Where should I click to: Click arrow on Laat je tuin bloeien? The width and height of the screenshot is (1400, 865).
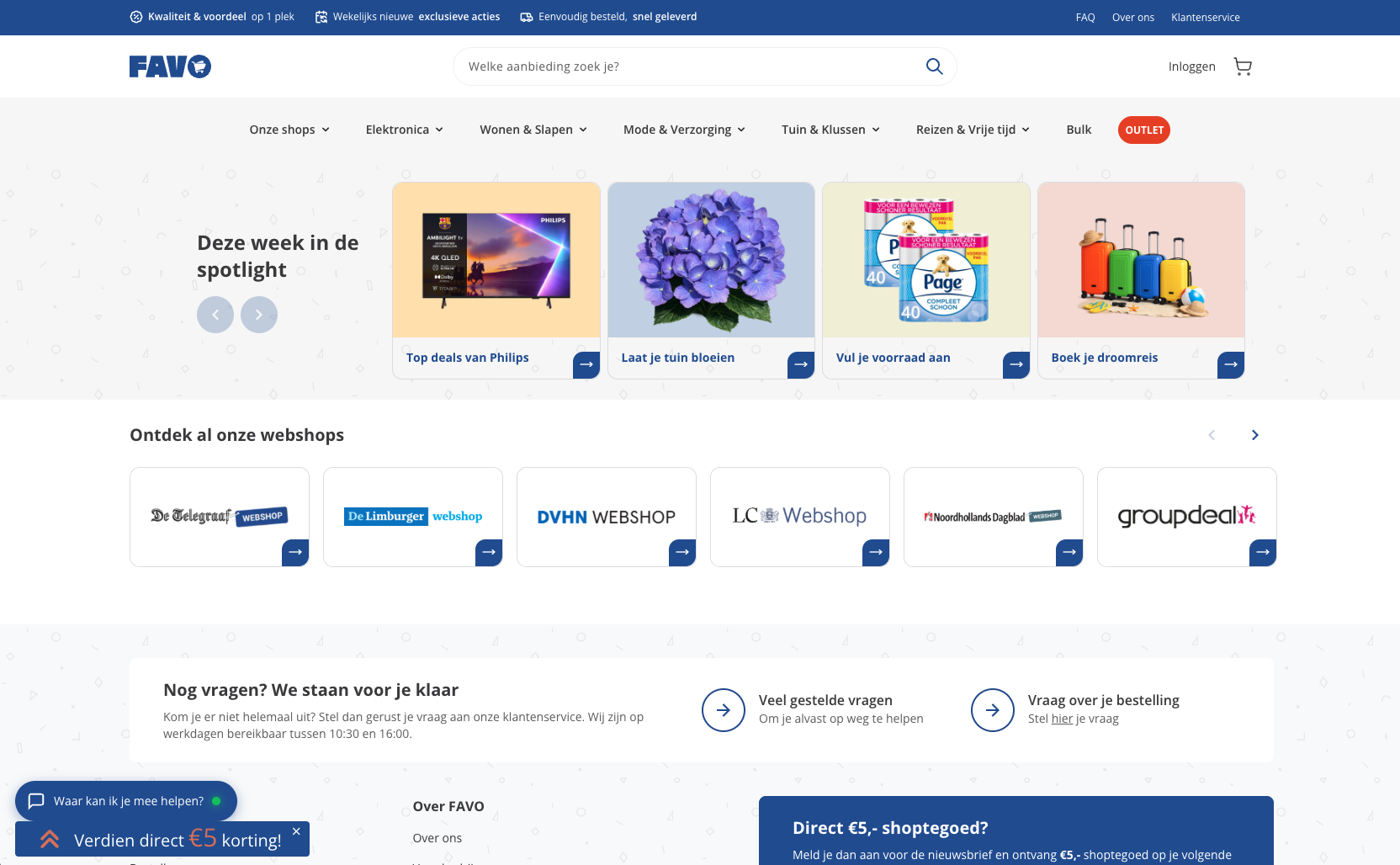pyautogui.click(x=801, y=365)
